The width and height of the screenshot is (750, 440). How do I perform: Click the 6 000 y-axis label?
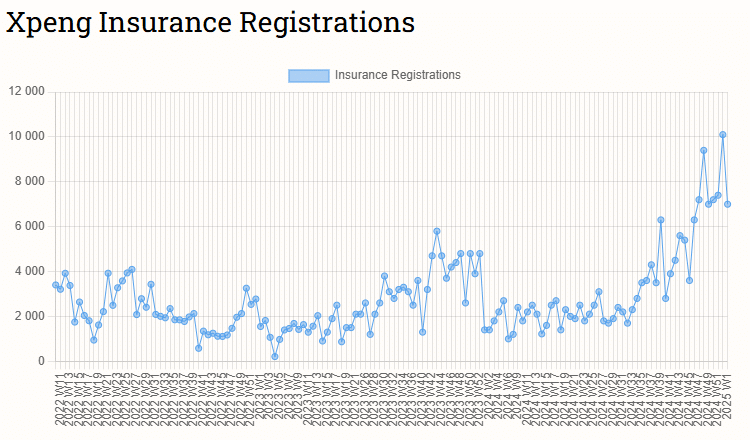tap(29, 226)
